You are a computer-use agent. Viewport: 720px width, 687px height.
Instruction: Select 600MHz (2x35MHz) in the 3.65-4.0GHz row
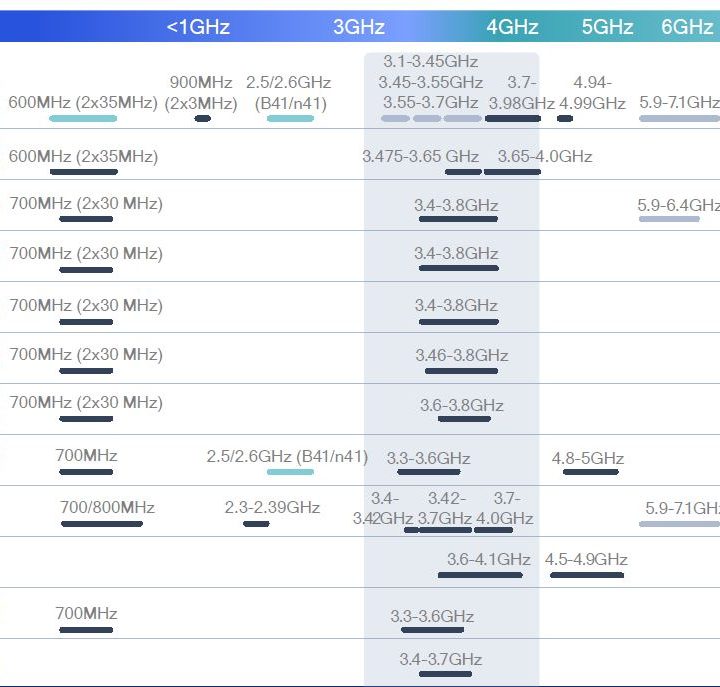[x=83, y=156]
